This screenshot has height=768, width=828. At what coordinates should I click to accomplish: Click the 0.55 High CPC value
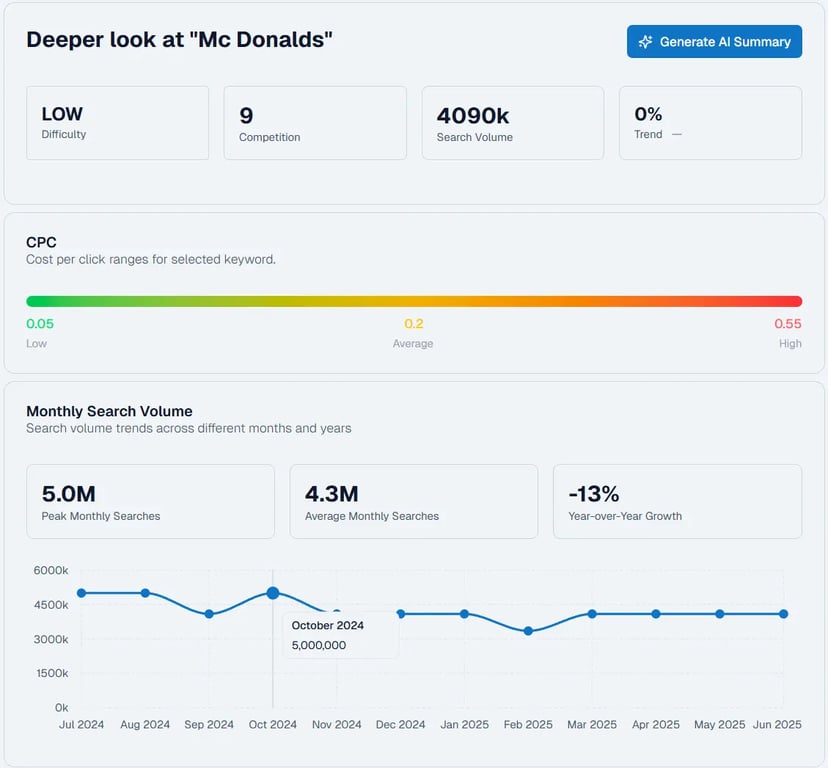coord(787,324)
